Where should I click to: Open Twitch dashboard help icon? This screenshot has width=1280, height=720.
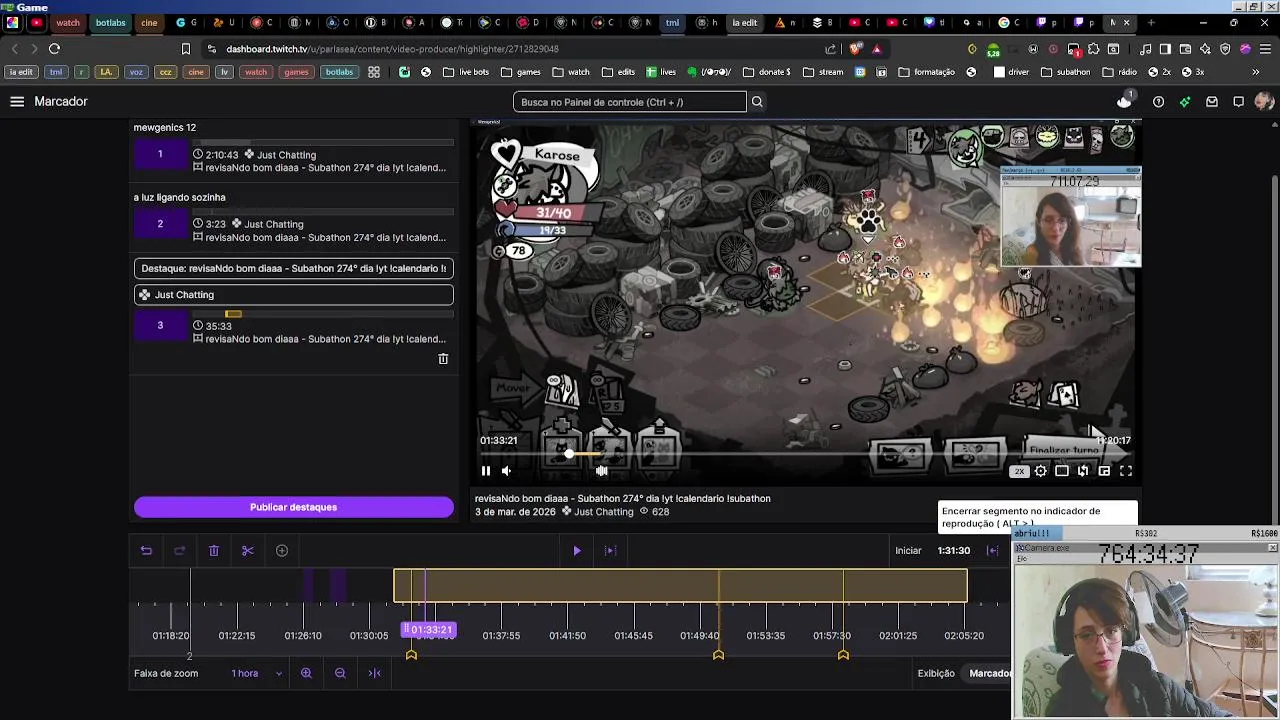(x=1158, y=101)
